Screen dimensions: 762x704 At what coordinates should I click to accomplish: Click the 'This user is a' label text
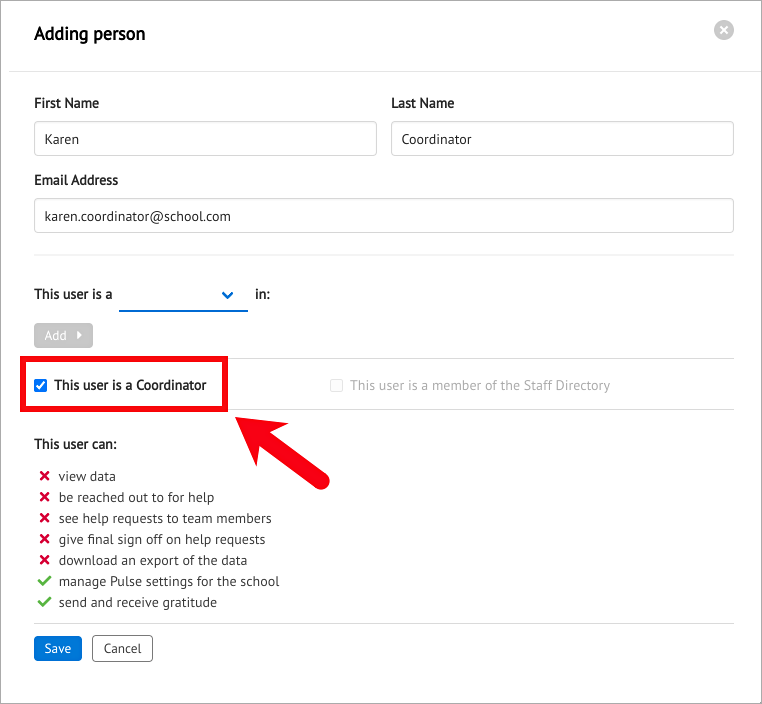(x=73, y=294)
